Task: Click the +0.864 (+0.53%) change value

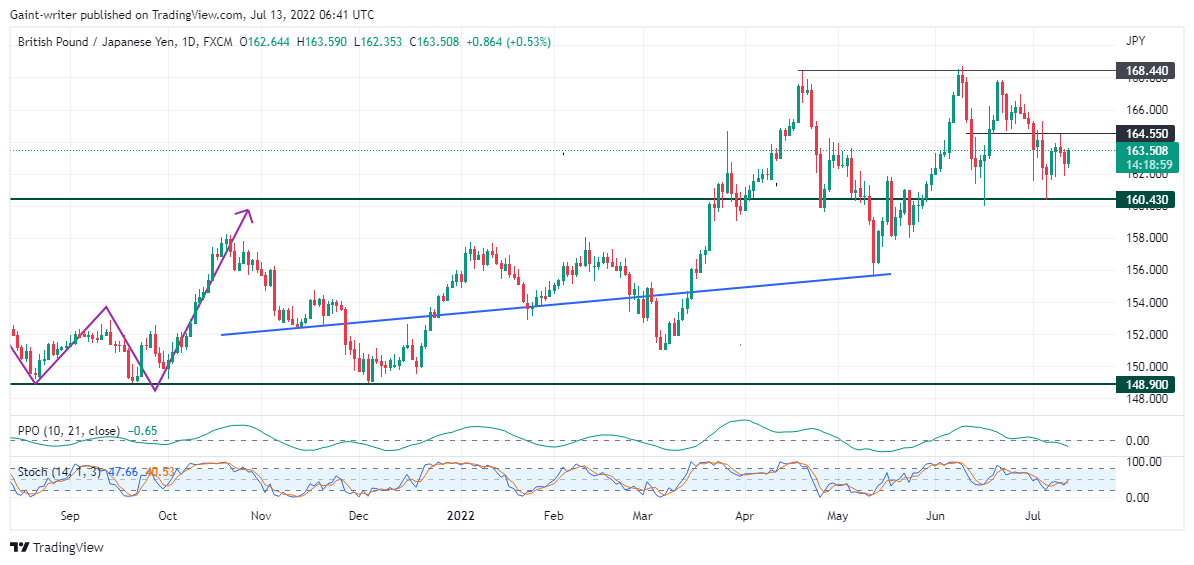Action: (x=509, y=42)
